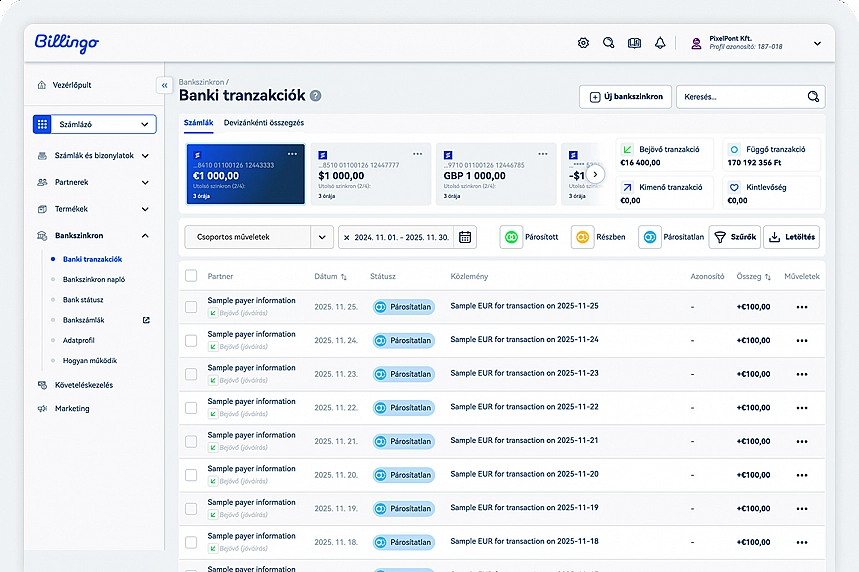This screenshot has height=572, width=859.
Task: Select the €1 000,00 bank account card
Action: pos(245,174)
